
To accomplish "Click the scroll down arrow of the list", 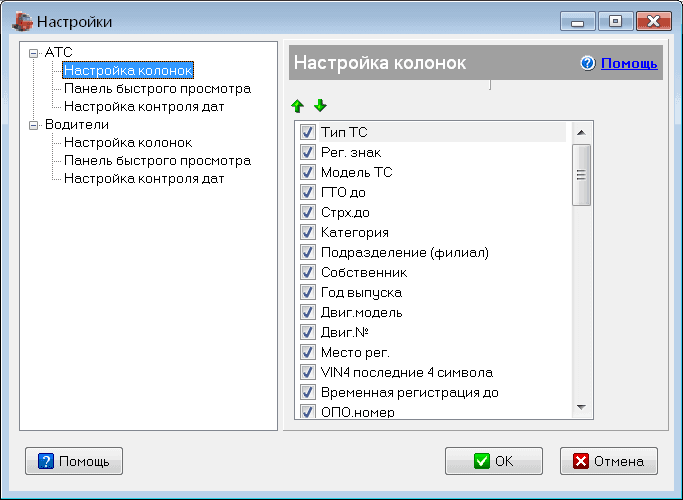I will pyautogui.click(x=580, y=407).
